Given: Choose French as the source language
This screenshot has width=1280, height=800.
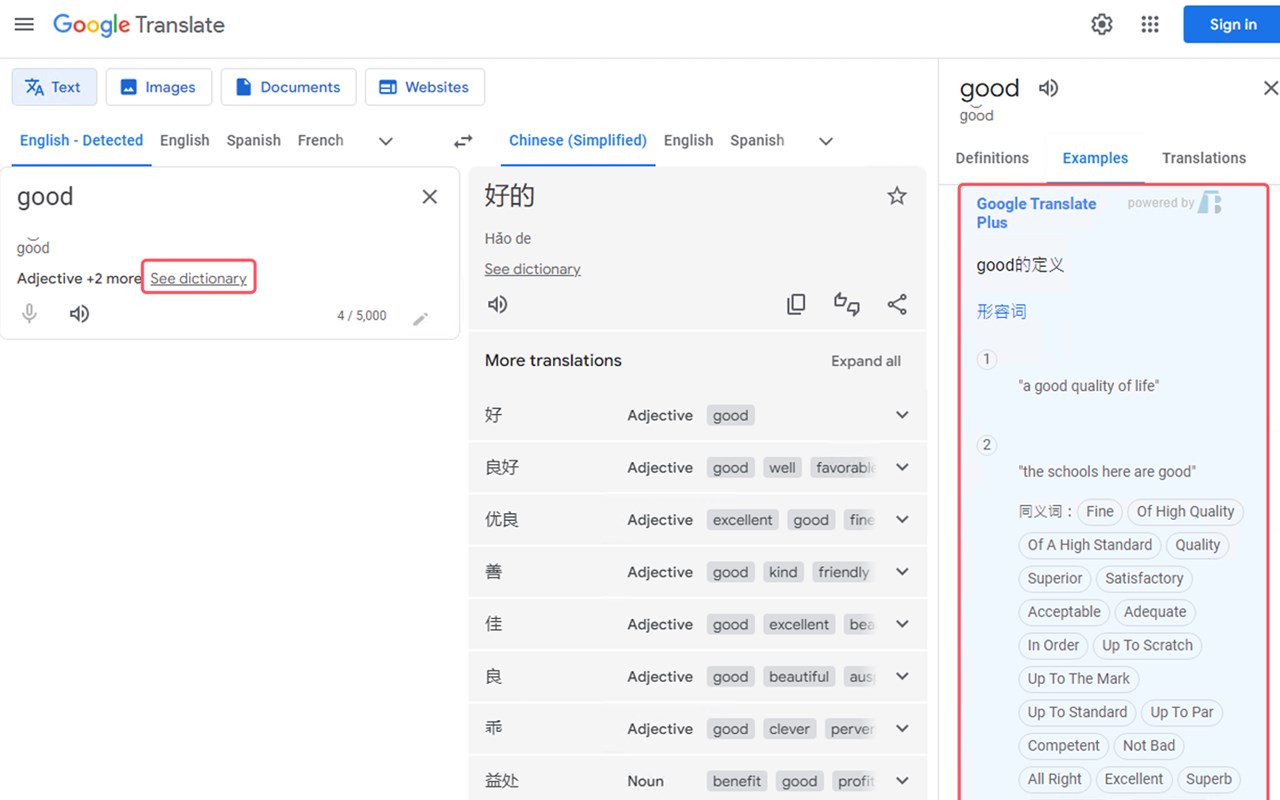Looking at the screenshot, I should click(x=320, y=141).
